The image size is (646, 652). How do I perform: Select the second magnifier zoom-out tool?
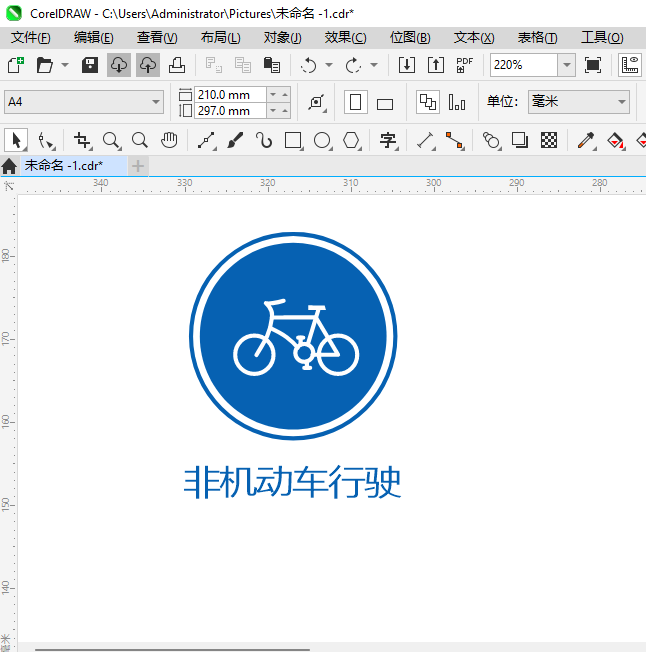coord(140,141)
